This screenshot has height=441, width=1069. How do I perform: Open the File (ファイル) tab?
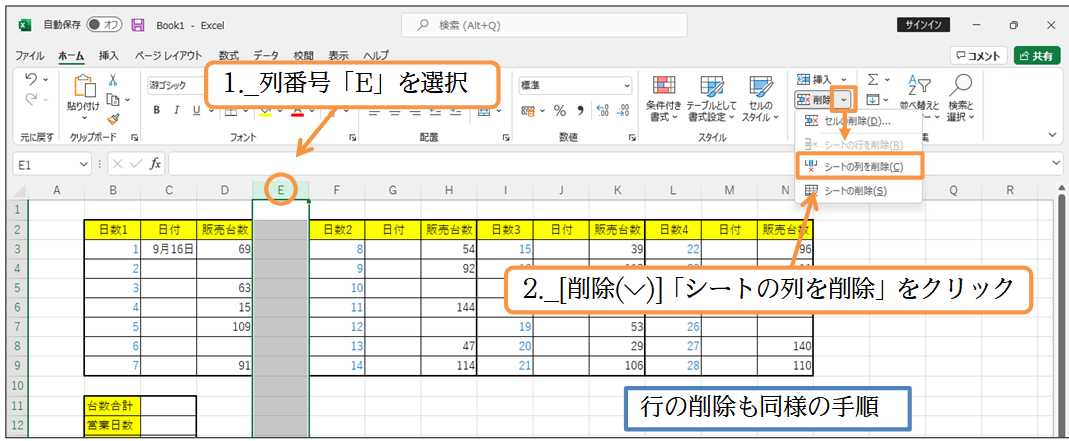tap(29, 55)
